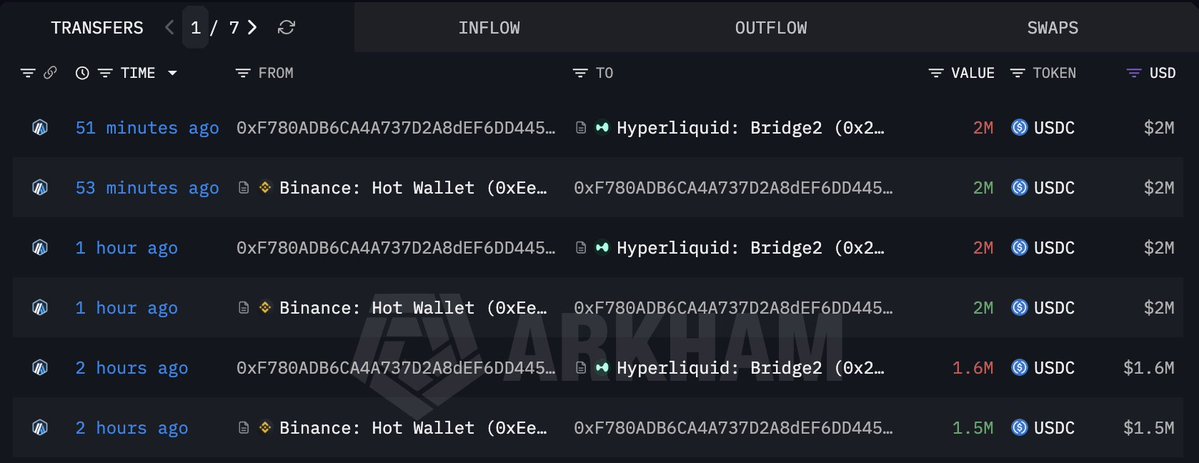Open the 51 minutes ago transaction
This screenshot has height=463, width=1199.
click(x=147, y=128)
